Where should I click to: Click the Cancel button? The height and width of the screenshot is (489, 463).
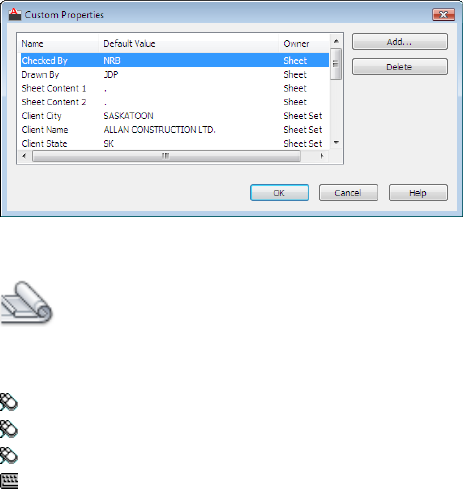pos(348,193)
